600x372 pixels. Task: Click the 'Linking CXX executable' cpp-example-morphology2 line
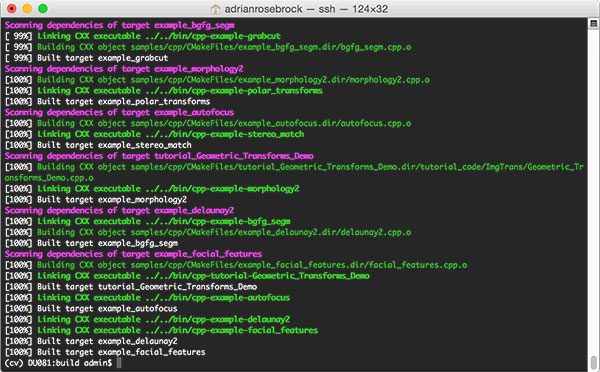click(x=152, y=189)
